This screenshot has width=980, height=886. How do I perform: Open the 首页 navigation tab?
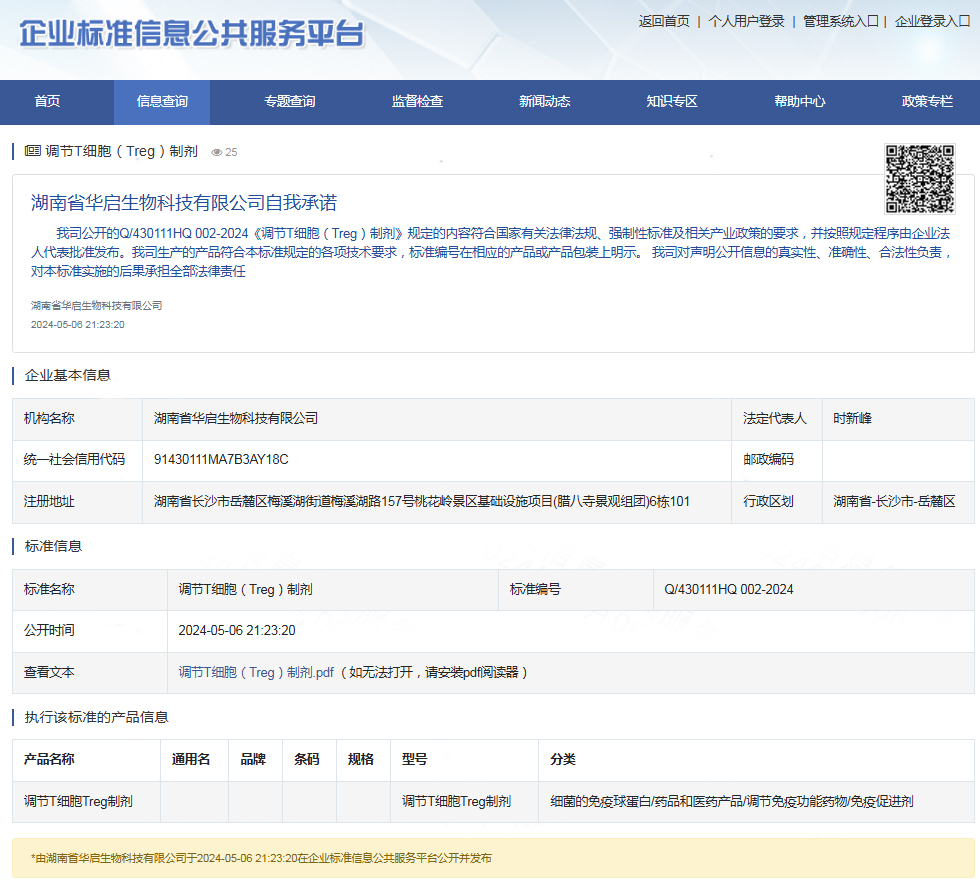[x=47, y=101]
